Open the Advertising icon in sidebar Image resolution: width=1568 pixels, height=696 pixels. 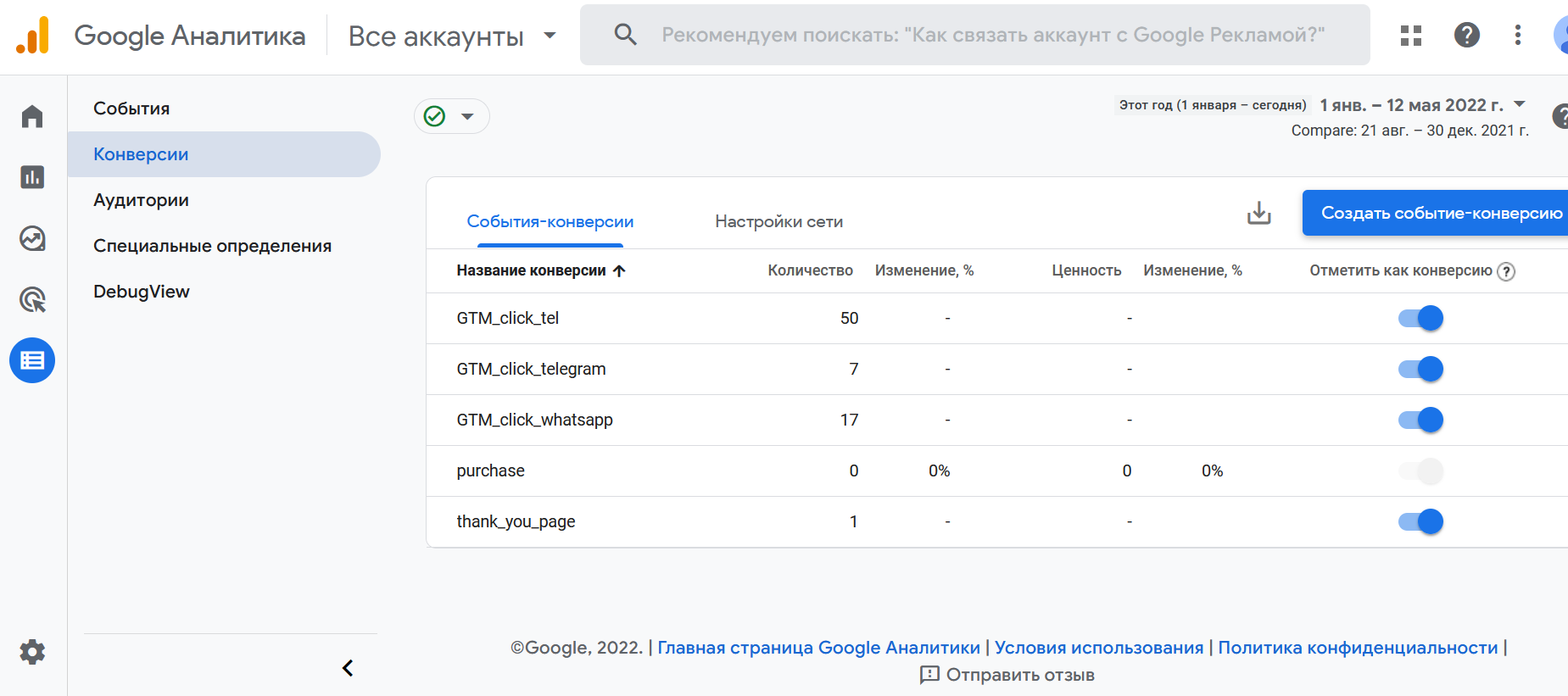pyautogui.click(x=32, y=299)
